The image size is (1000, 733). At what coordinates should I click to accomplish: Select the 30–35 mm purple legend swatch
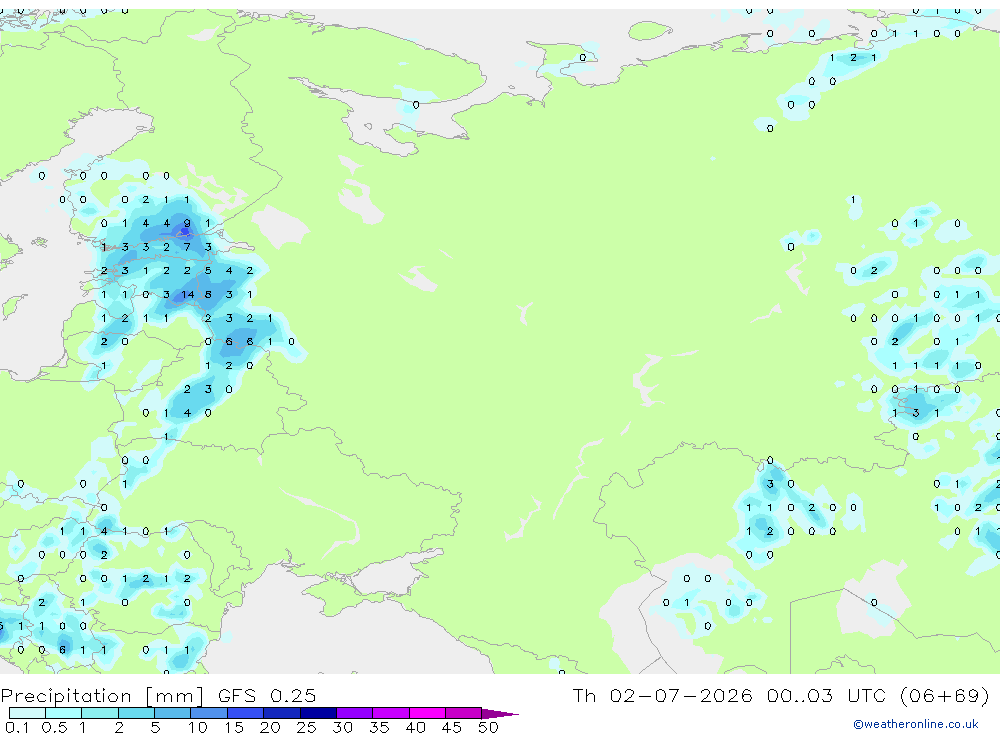click(x=355, y=713)
